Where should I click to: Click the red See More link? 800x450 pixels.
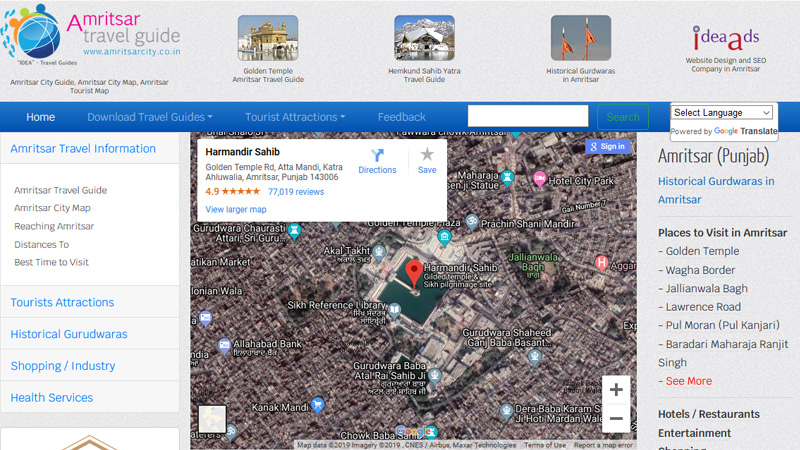(x=688, y=381)
